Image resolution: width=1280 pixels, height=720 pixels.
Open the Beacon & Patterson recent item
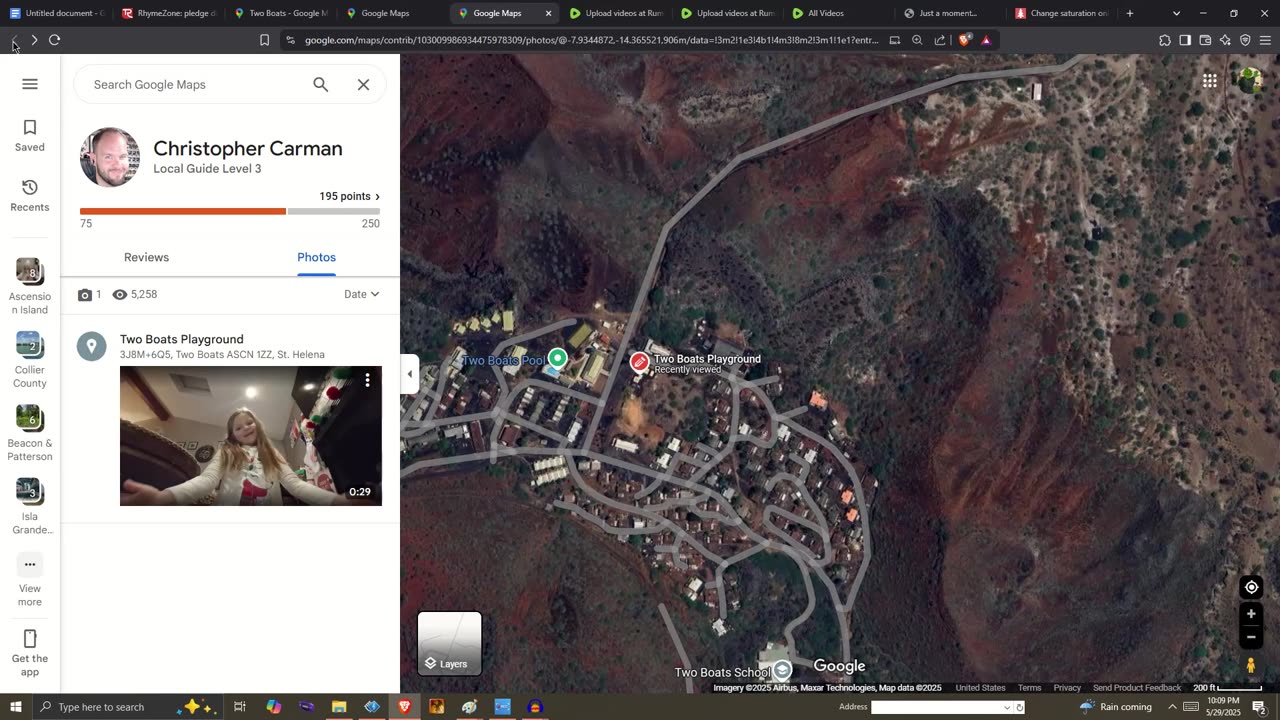click(x=30, y=433)
